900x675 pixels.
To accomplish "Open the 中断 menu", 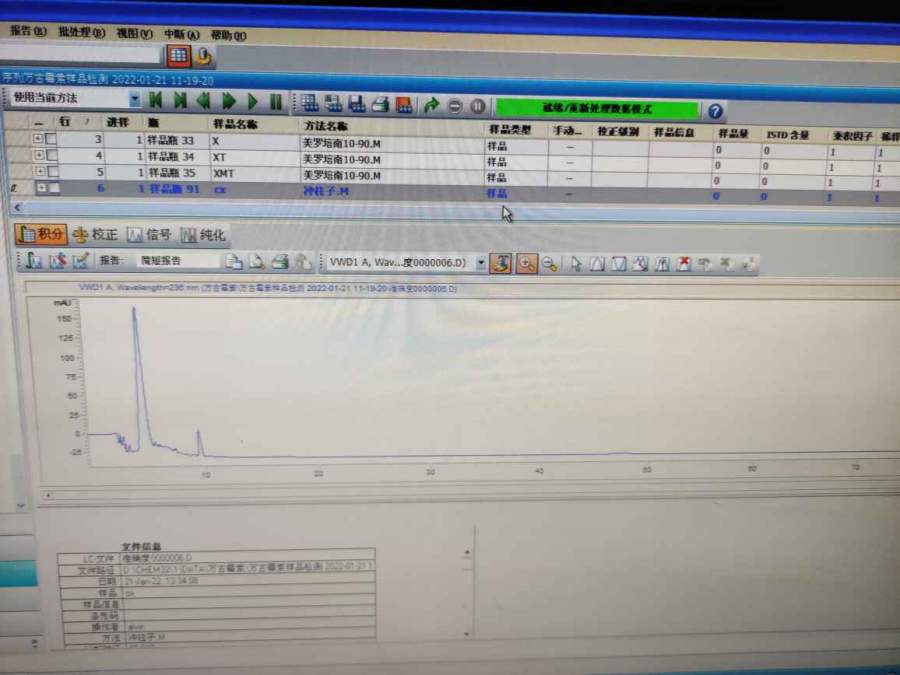I will coord(181,34).
